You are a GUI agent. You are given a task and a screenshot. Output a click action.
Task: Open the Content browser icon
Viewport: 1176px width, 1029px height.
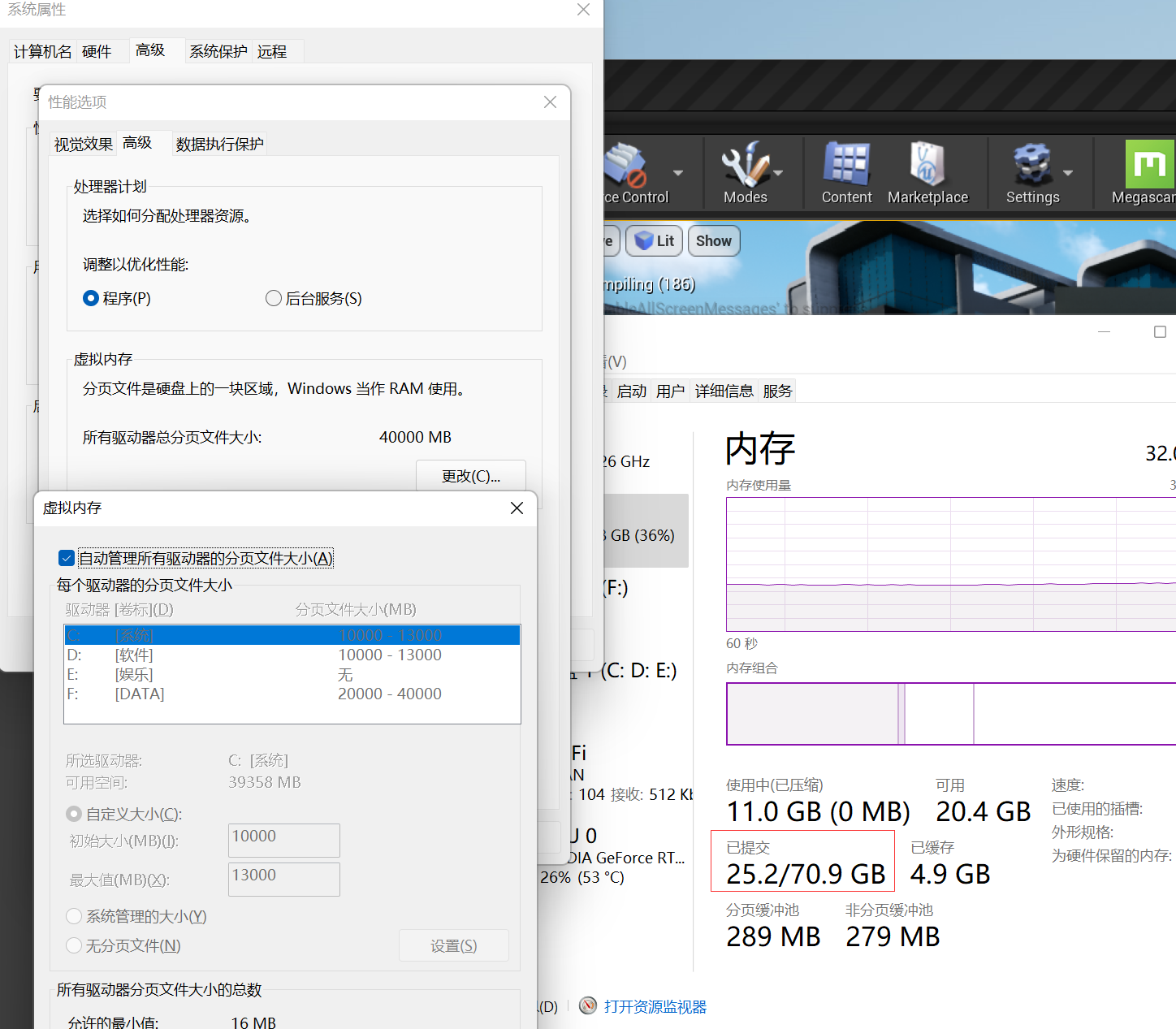tap(846, 162)
